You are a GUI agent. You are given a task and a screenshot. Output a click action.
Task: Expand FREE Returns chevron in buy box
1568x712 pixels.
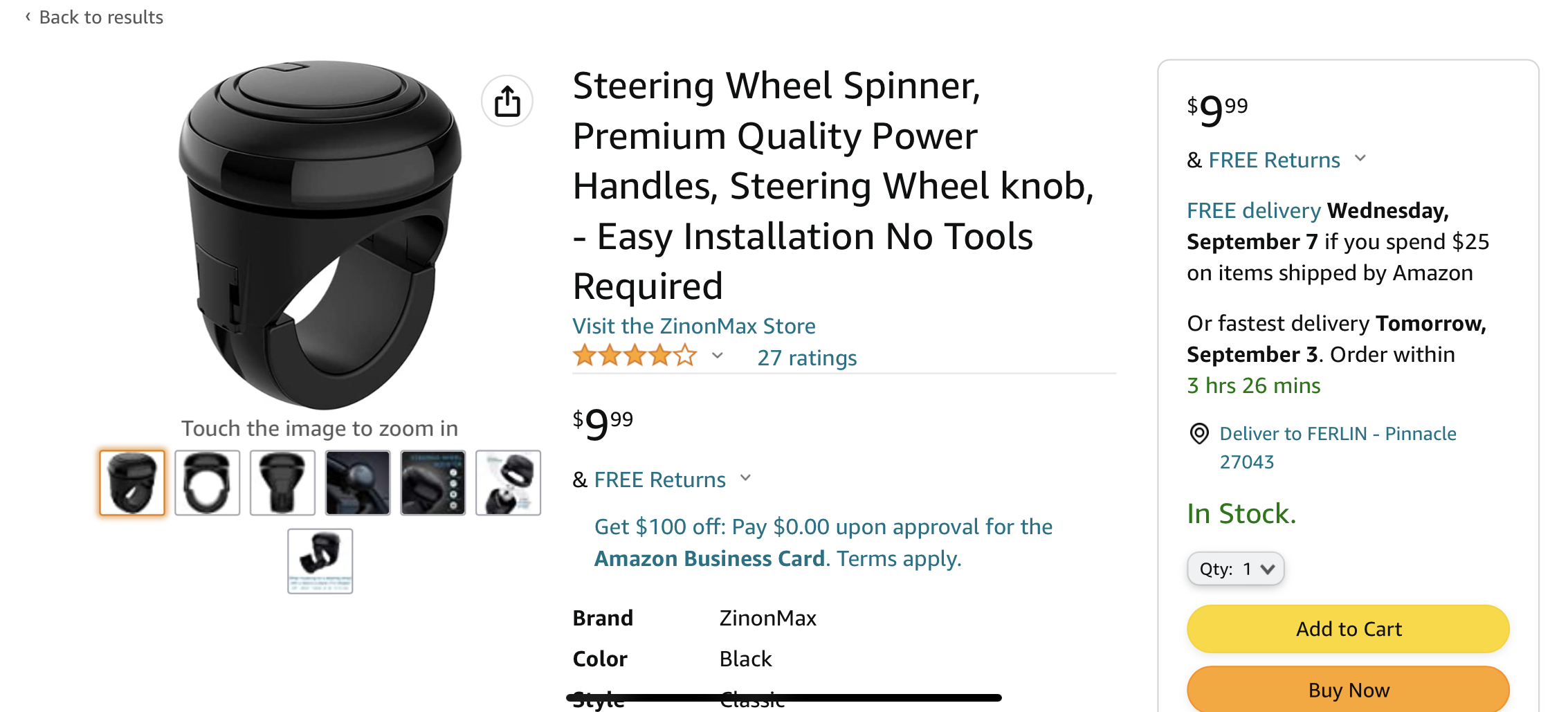click(1360, 158)
